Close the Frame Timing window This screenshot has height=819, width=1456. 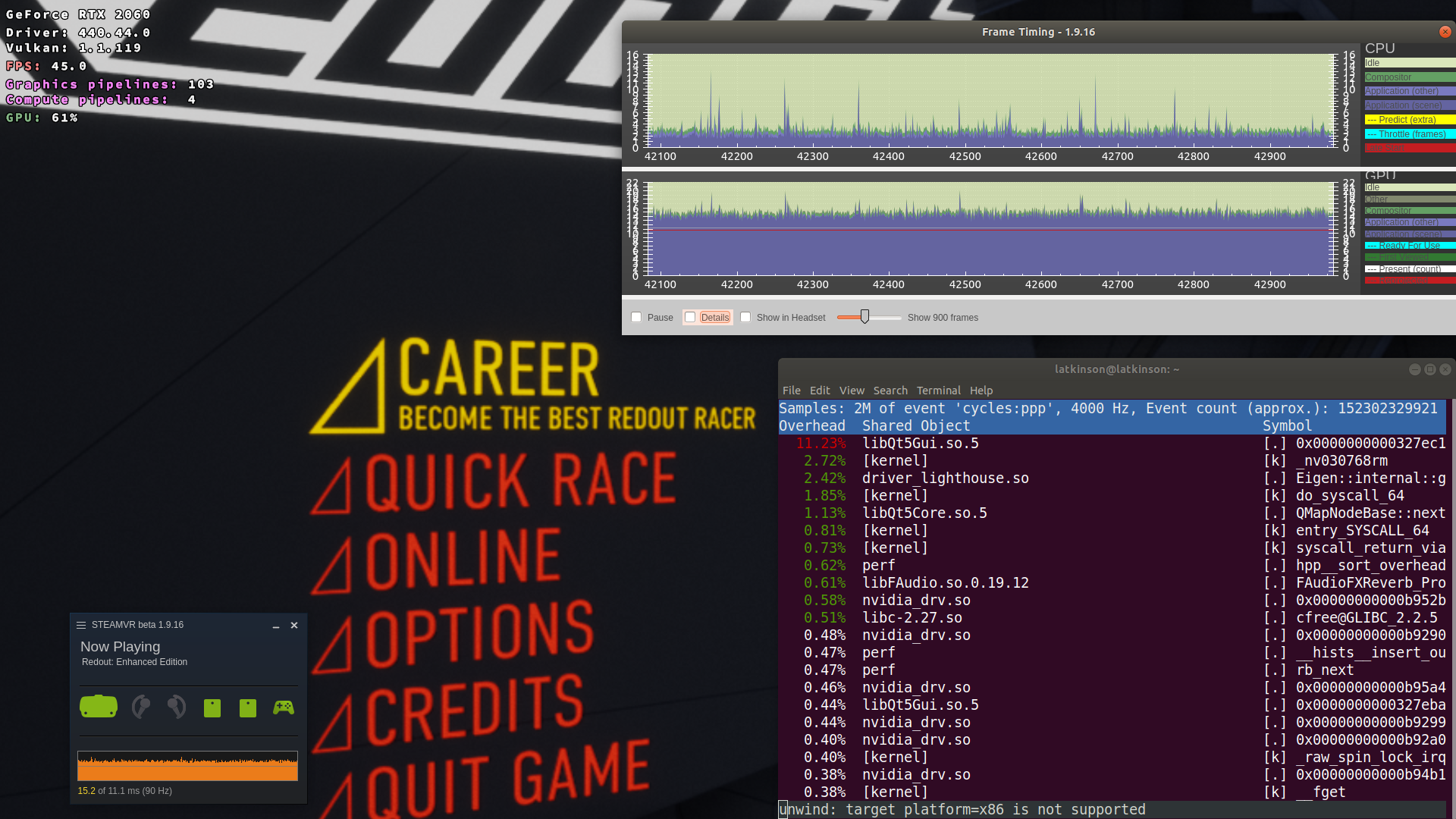pos(1445,32)
